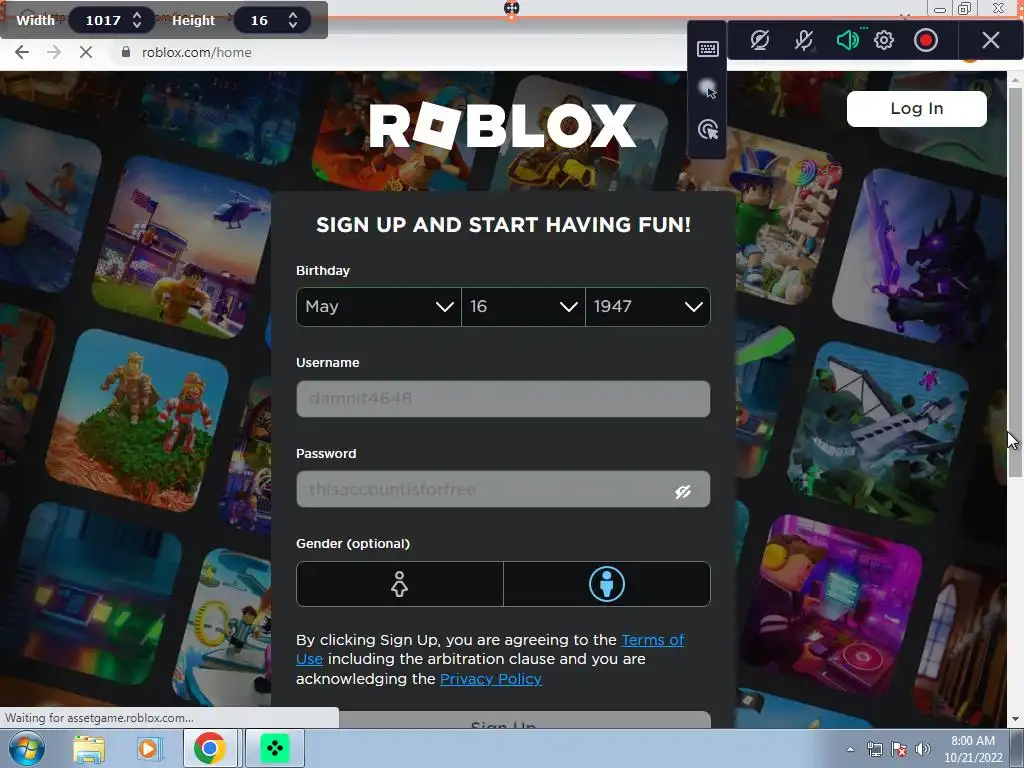1024x768 pixels.
Task: Toggle system audio with the green speaker icon
Action: pos(848,40)
